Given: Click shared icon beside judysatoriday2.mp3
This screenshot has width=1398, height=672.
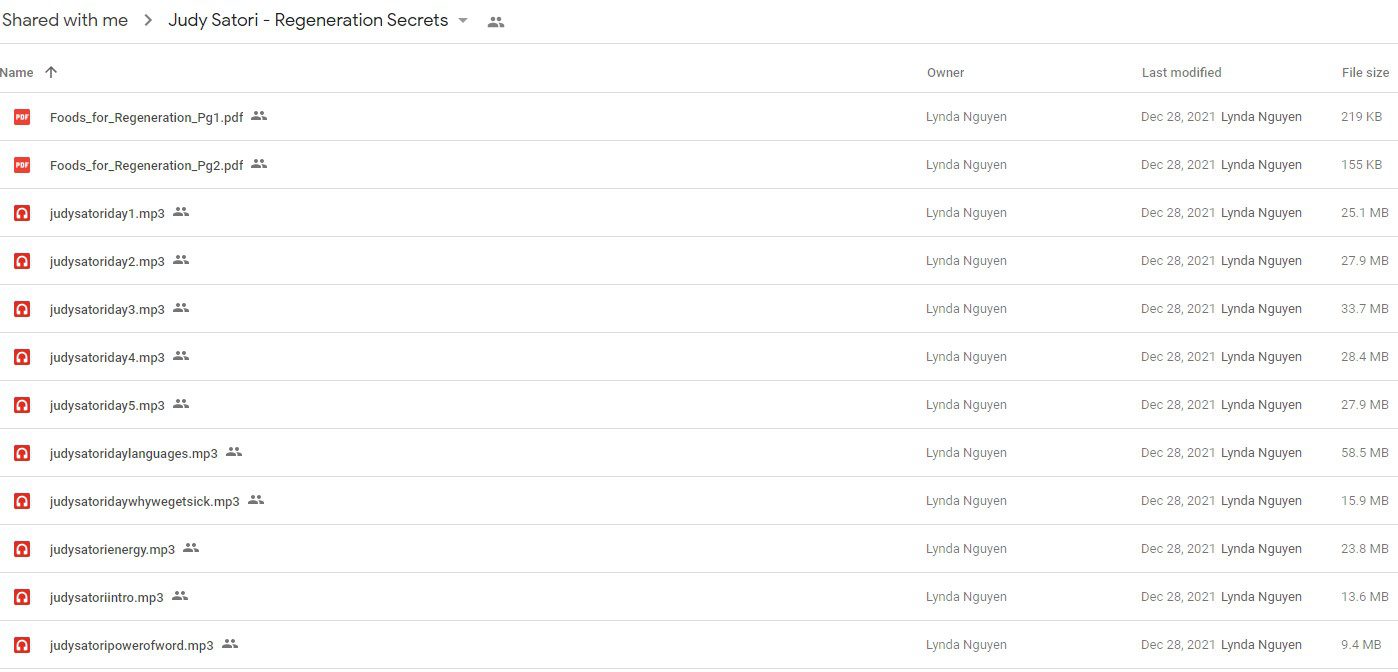Looking at the screenshot, I should click(181, 260).
